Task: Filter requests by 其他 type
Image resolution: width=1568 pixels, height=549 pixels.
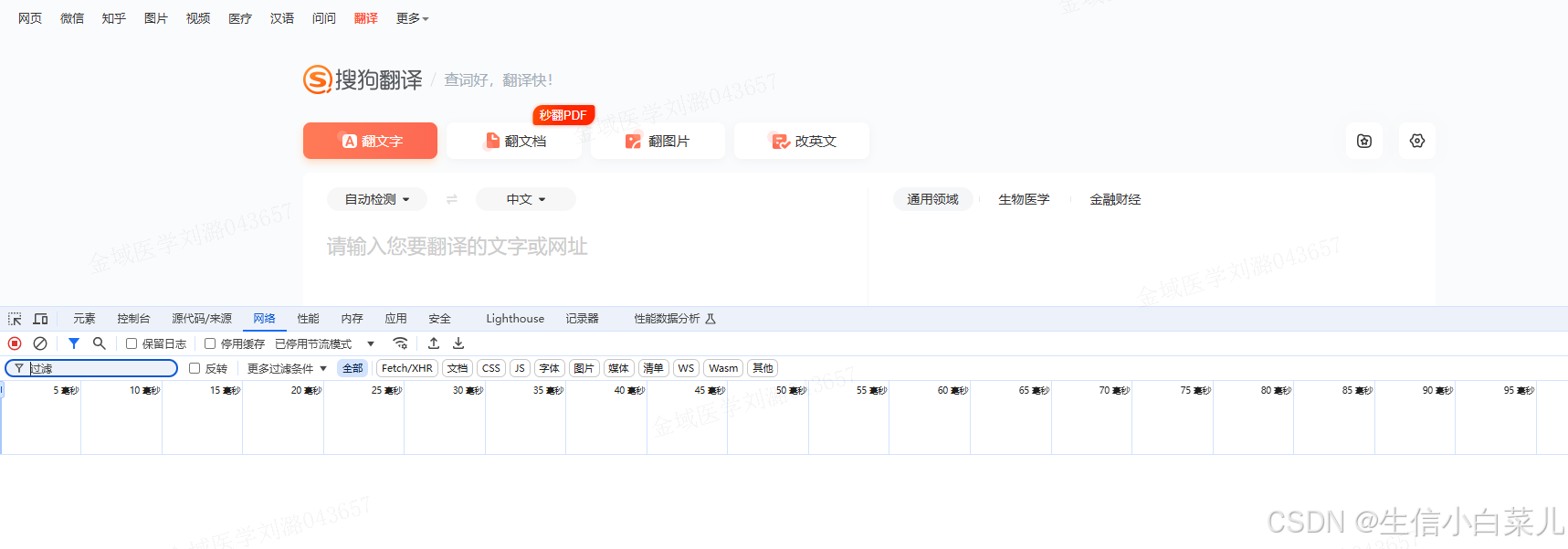Action: tap(763, 368)
